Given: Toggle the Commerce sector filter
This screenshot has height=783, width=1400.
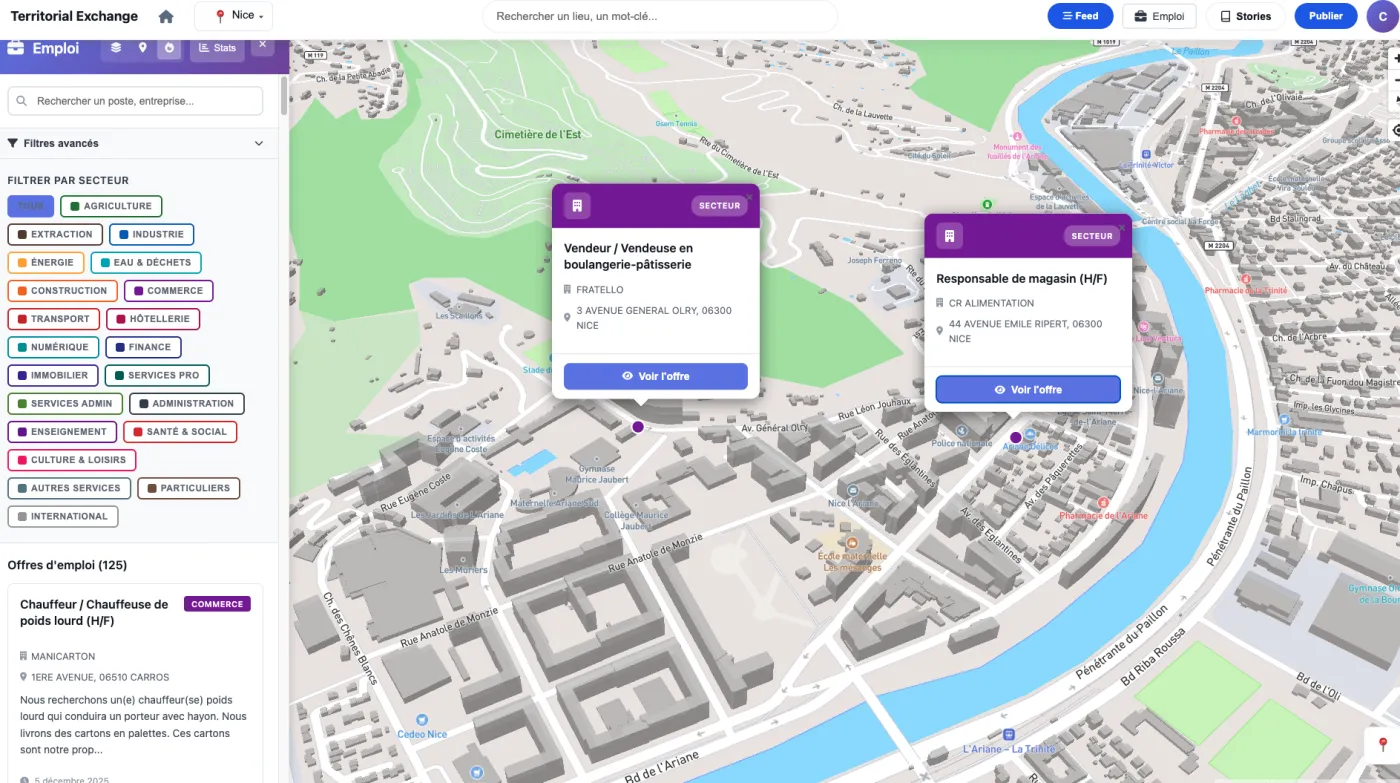Looking at the screenshot, I should click(168, 291).
